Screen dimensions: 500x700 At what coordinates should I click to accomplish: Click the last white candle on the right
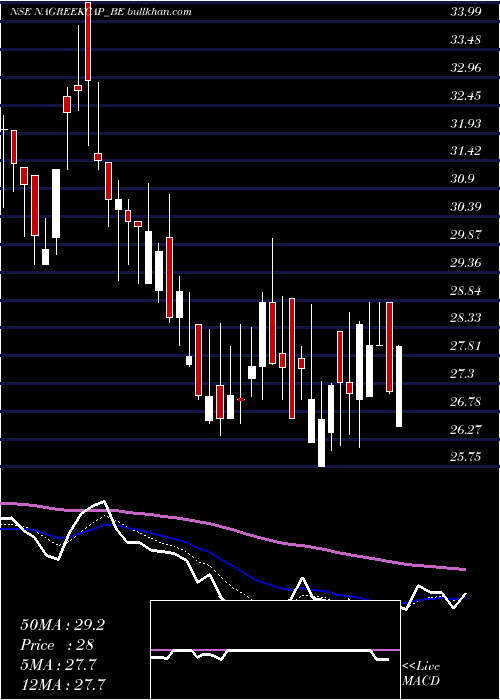(x=399, y=386)
